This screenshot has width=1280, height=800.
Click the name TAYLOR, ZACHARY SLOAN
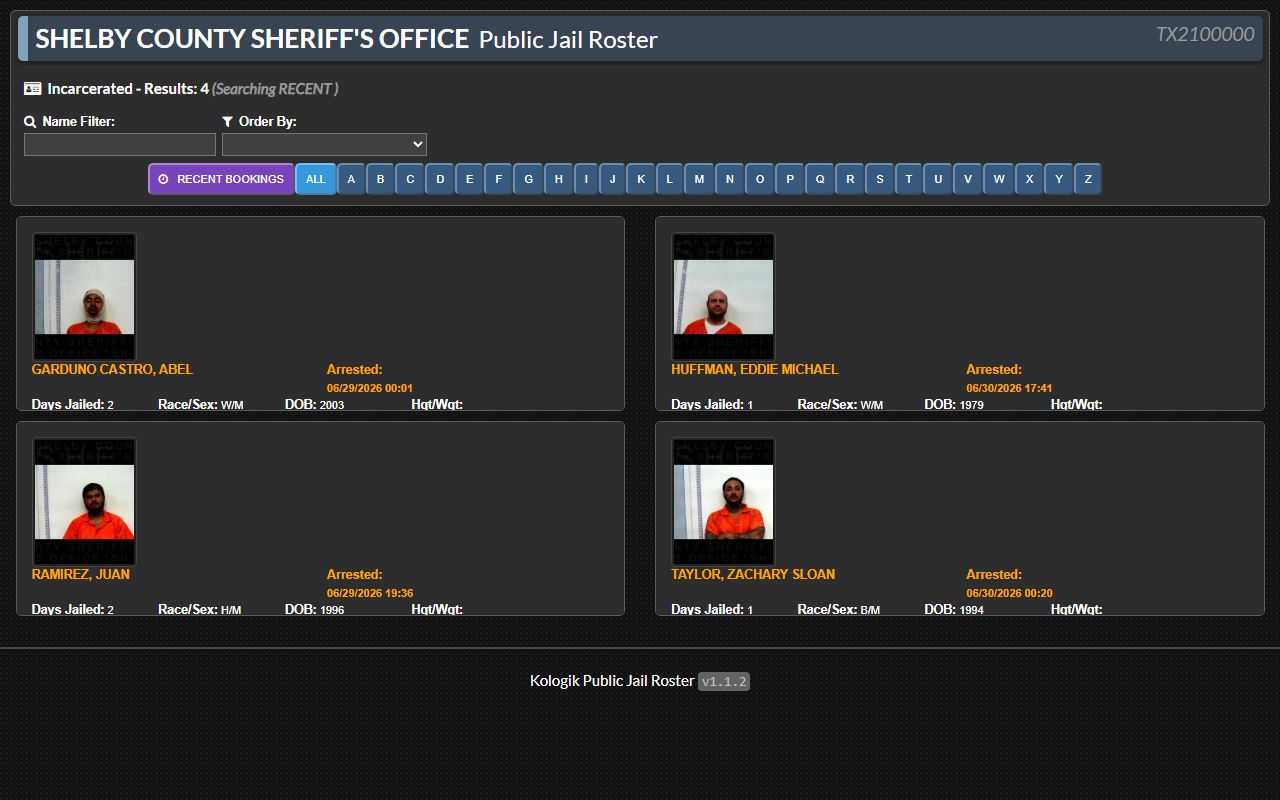point(753,574)
